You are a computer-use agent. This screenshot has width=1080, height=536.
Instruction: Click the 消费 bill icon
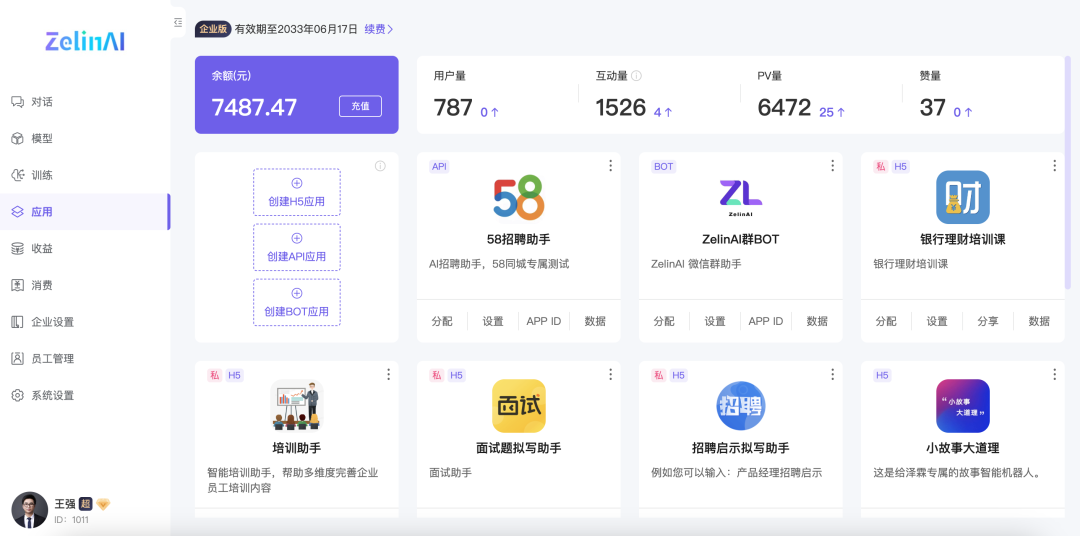point(18,285)
